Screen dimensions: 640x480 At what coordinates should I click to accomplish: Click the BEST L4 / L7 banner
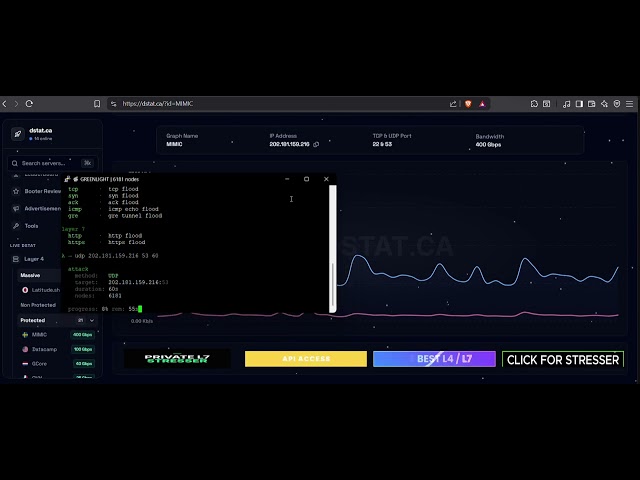click(434, 359)
